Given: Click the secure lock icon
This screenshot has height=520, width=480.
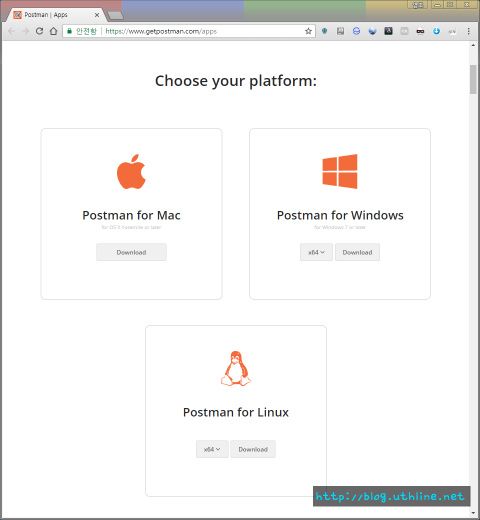Looking at the screenshot, I should (69, 31).
